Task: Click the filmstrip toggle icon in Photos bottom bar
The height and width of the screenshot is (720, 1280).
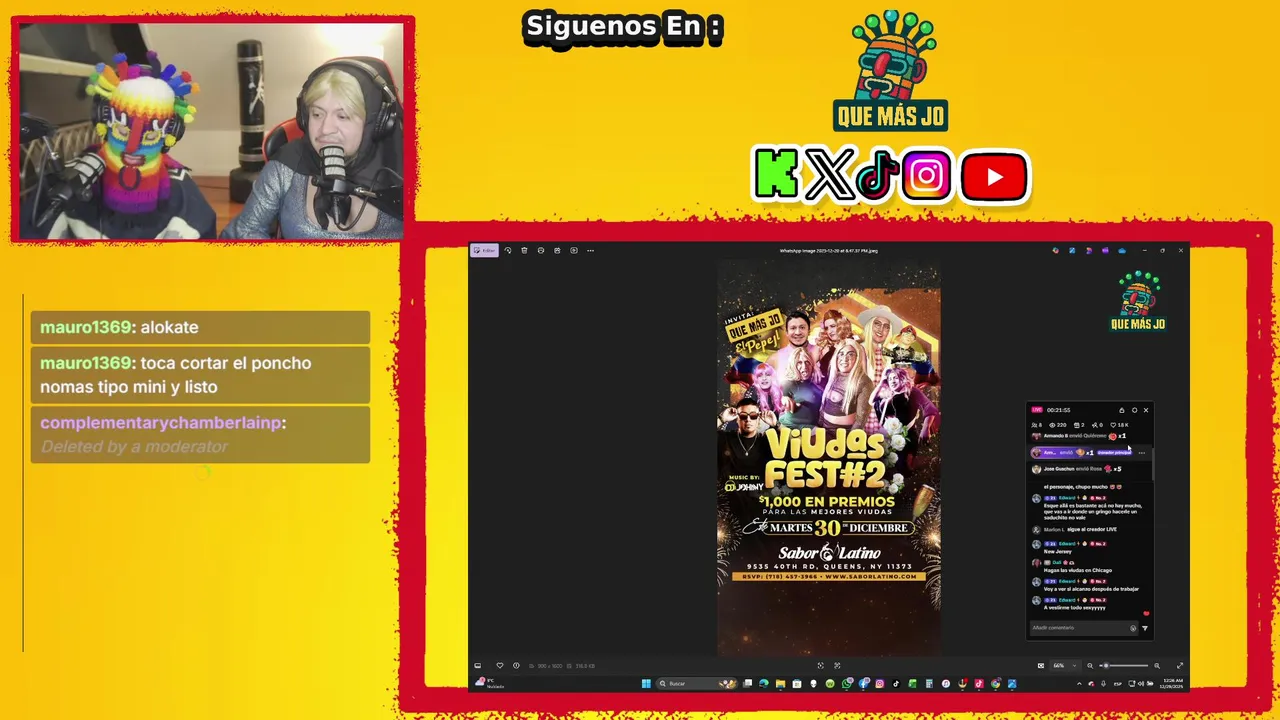Action: (477, 666)
